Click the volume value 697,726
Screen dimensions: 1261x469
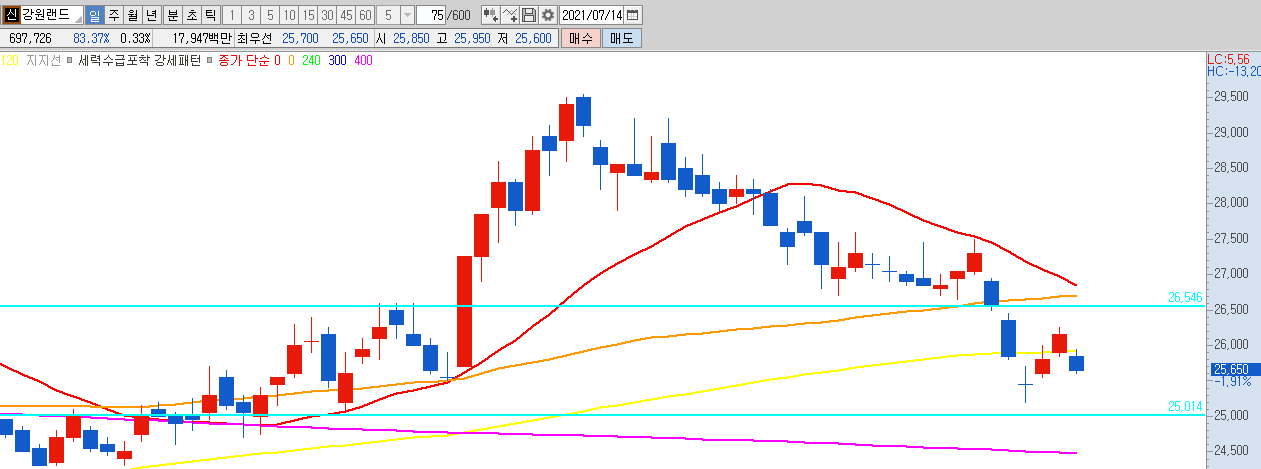(x=30, y=38)
